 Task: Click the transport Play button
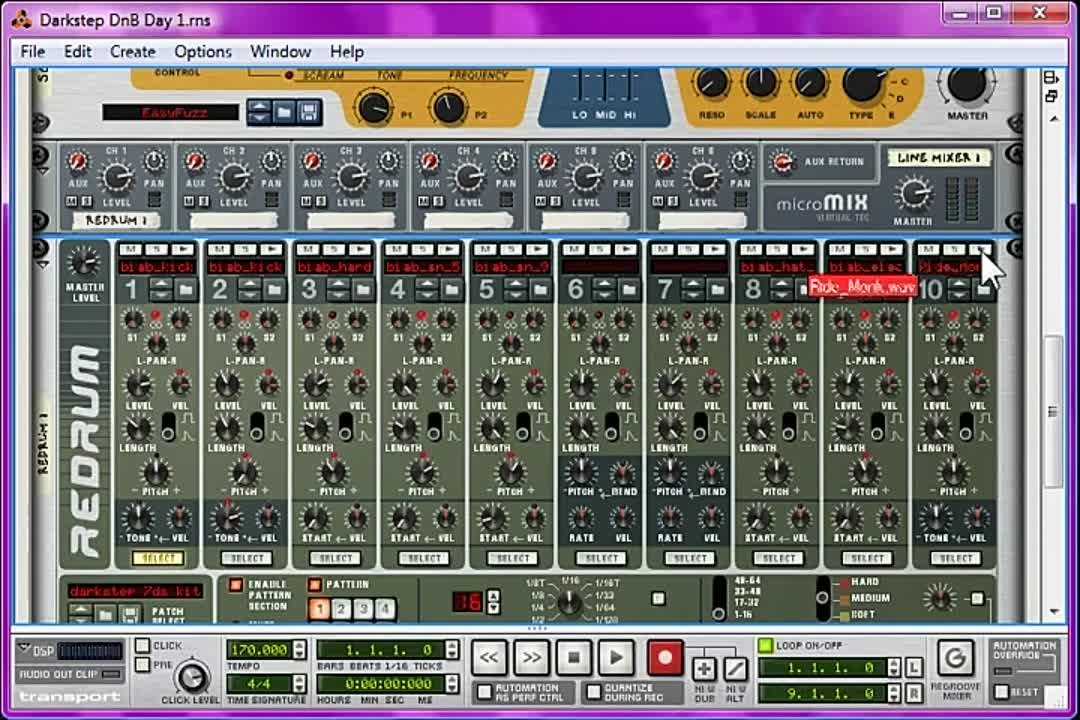coord(615,658)
